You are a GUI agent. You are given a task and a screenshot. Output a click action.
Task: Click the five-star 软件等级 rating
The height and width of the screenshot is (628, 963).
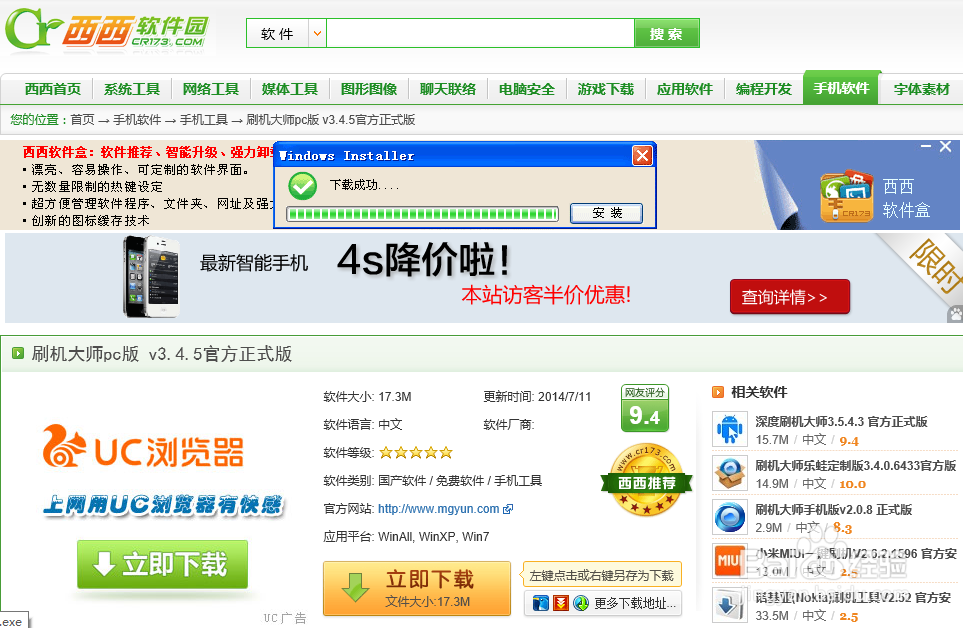(x=416, y=453)
